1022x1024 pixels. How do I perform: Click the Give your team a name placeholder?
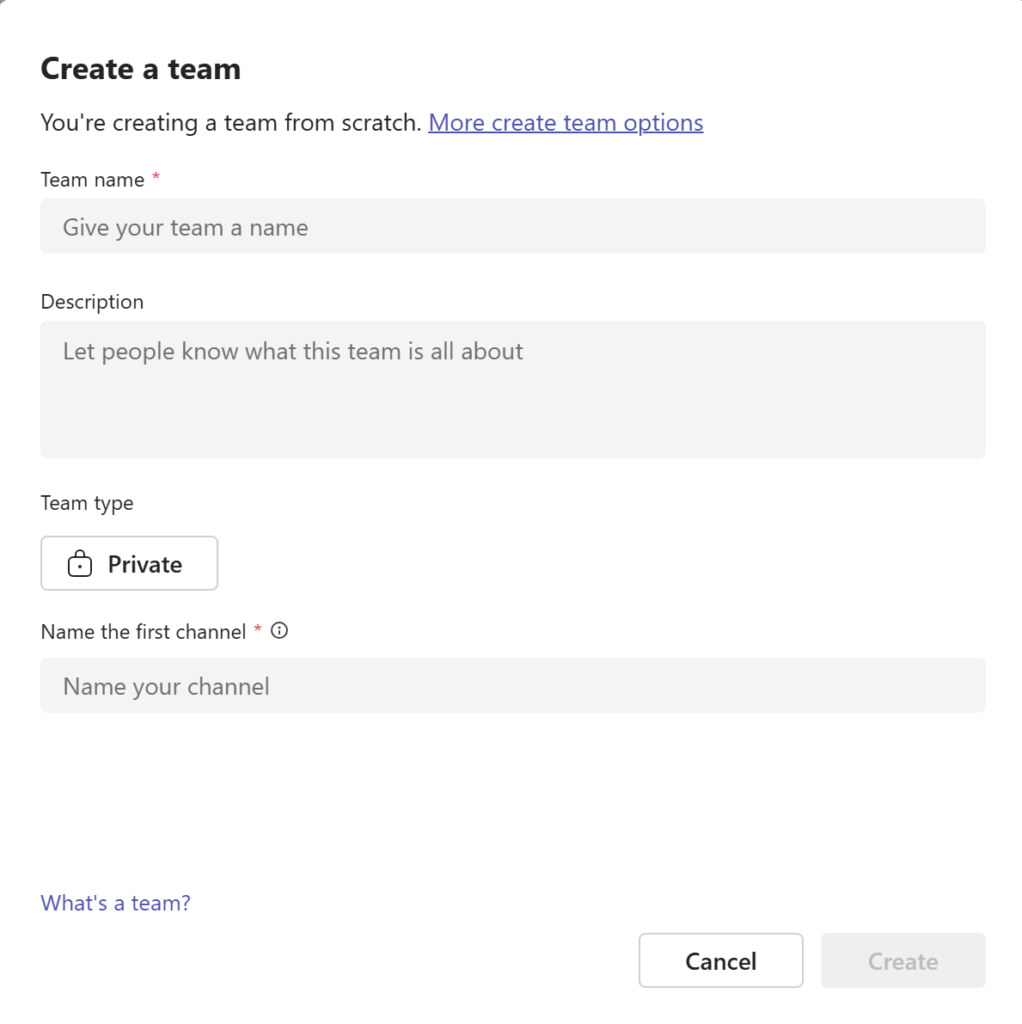tap(185, 228)
